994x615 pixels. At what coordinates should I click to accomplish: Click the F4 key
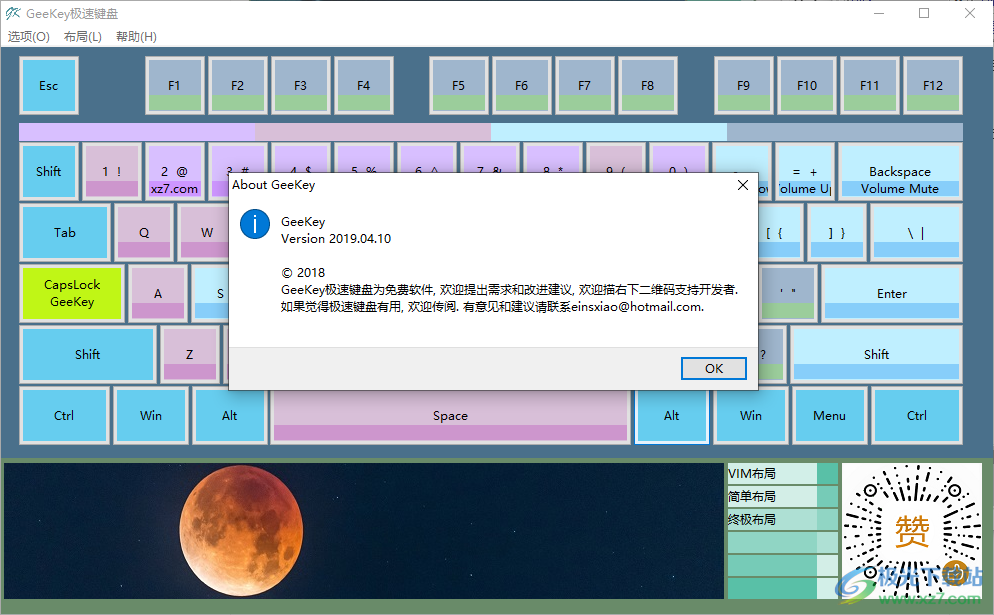pyautogui.click(x=363, y=86)
